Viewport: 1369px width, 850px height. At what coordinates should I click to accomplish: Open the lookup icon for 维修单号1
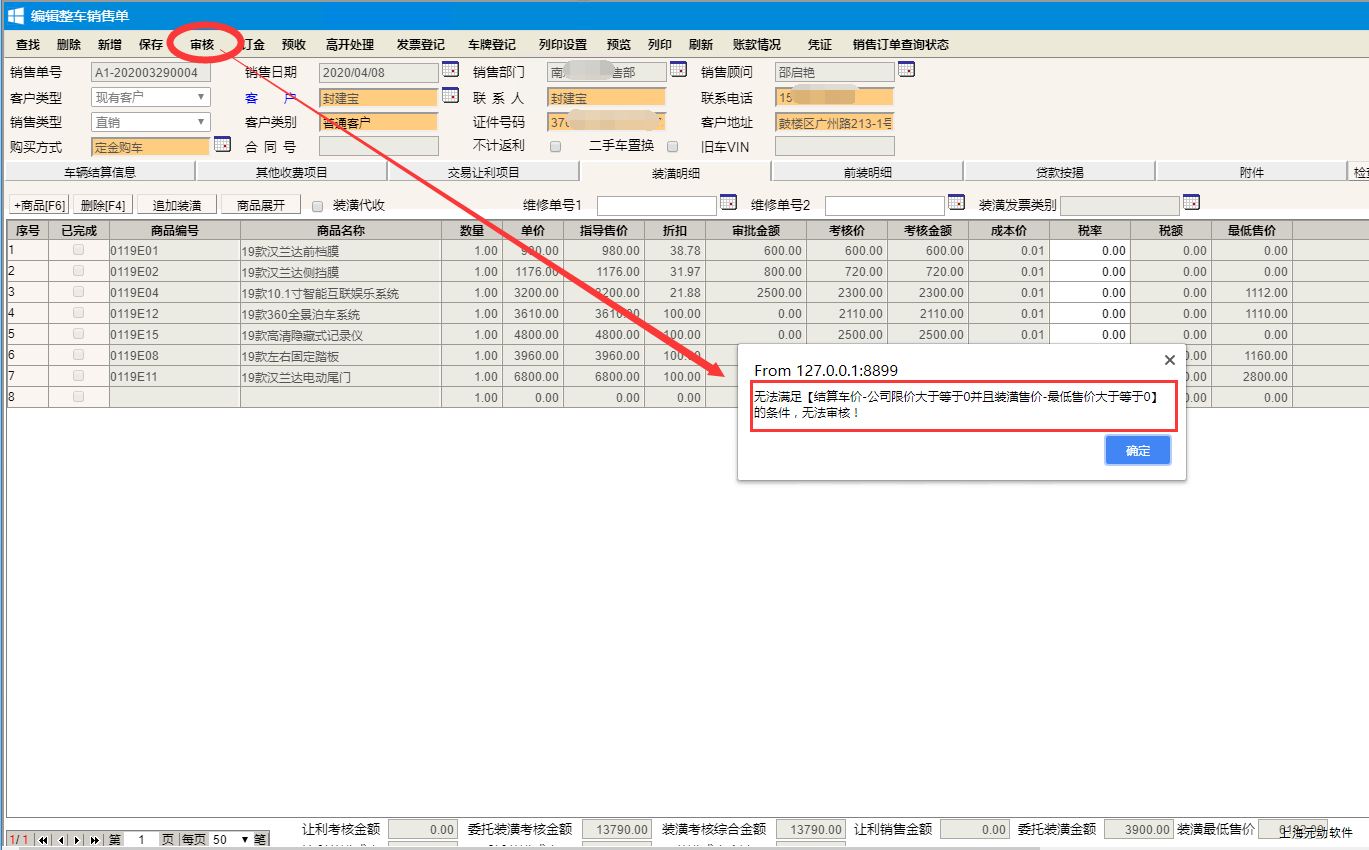[728, 203]
